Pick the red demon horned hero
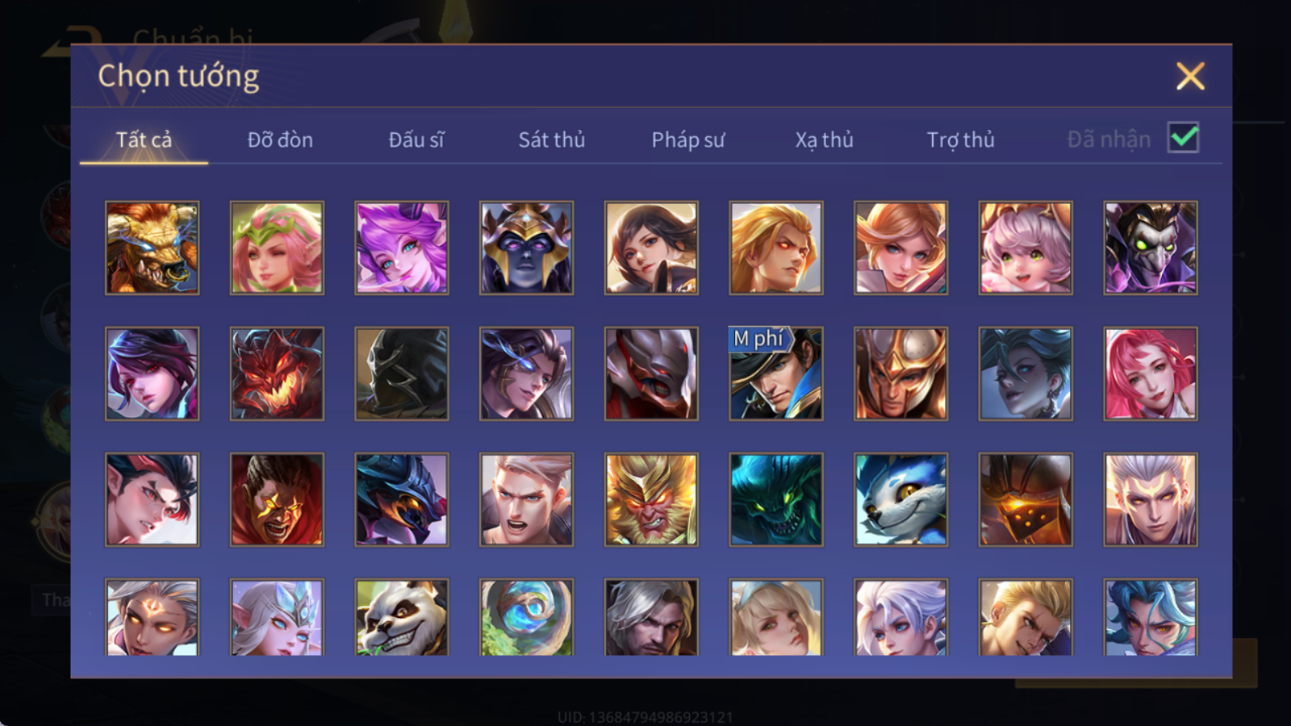The image size is (1291, 726). [277, 374]
